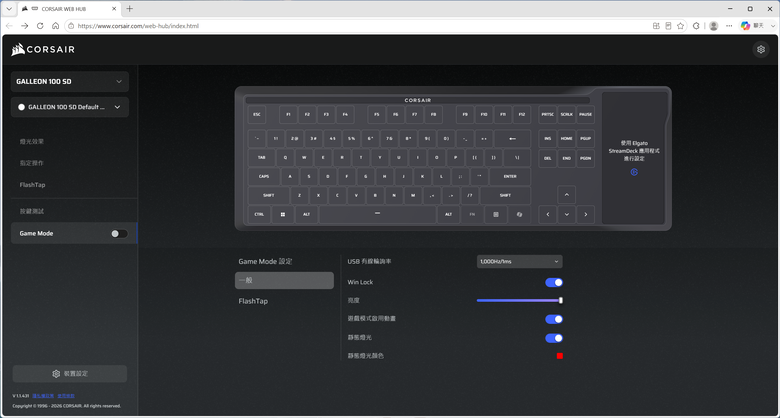
Task: Open the first blue link beside version number
Action: click(x=43, y=396)
